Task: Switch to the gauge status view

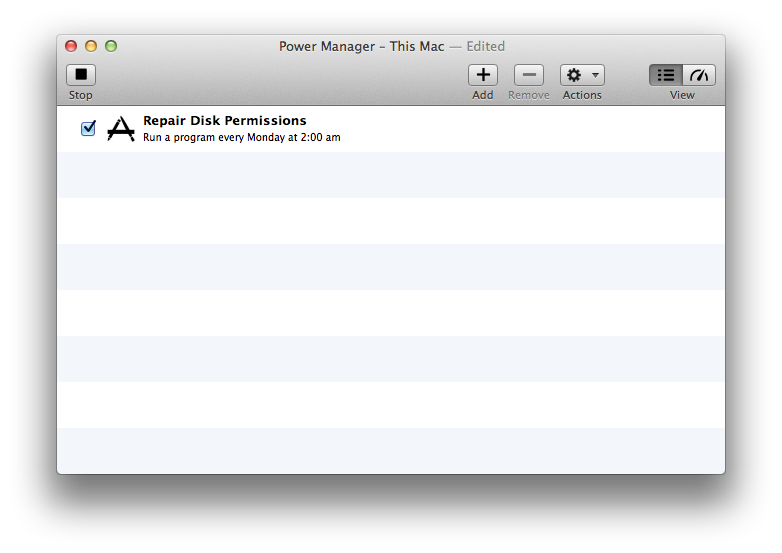Action: point(699,75)
